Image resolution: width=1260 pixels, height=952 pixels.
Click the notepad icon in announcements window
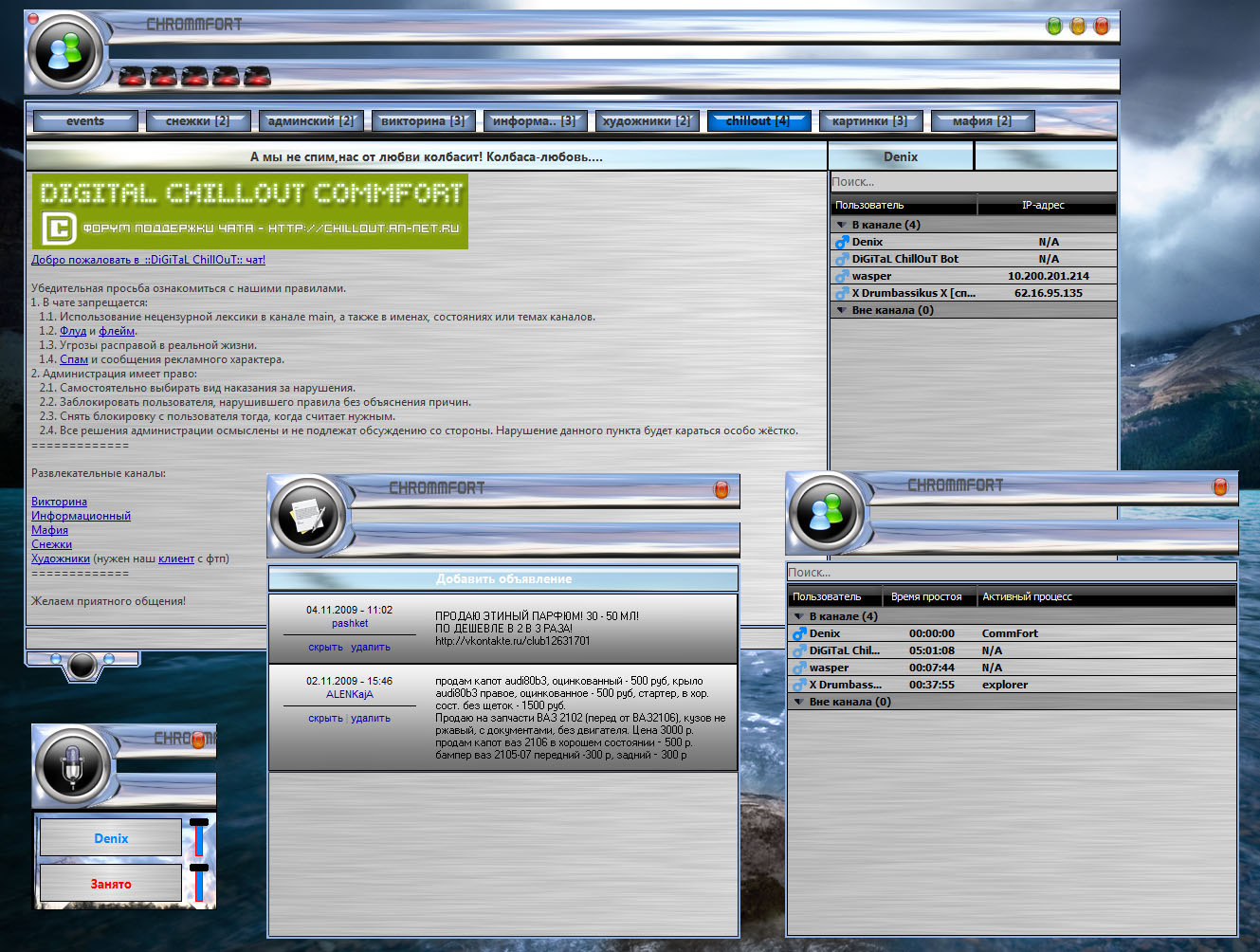point(307,517)
